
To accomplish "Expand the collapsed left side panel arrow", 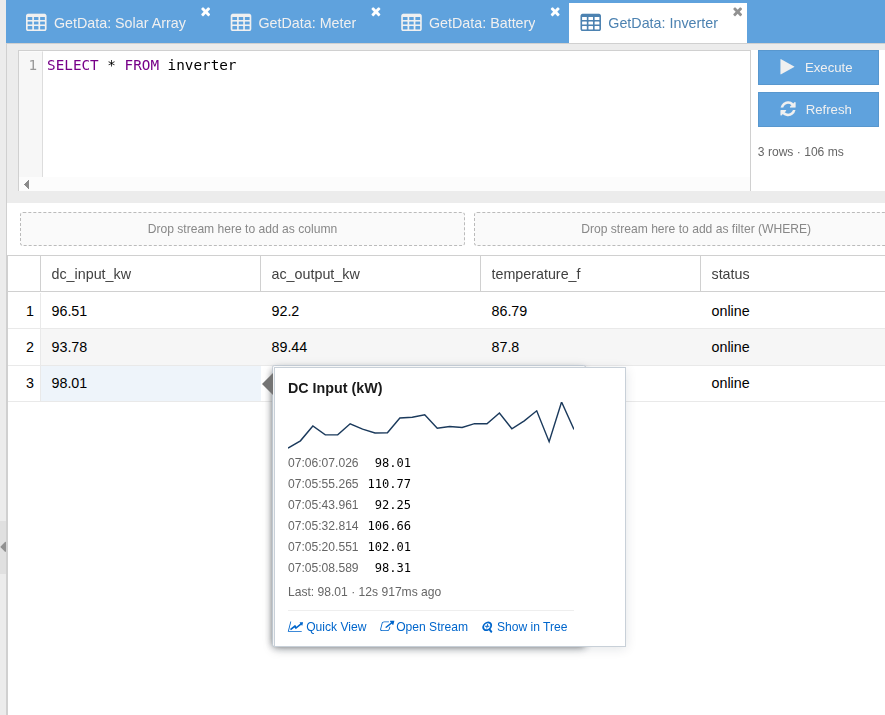I will pos(3,547).
